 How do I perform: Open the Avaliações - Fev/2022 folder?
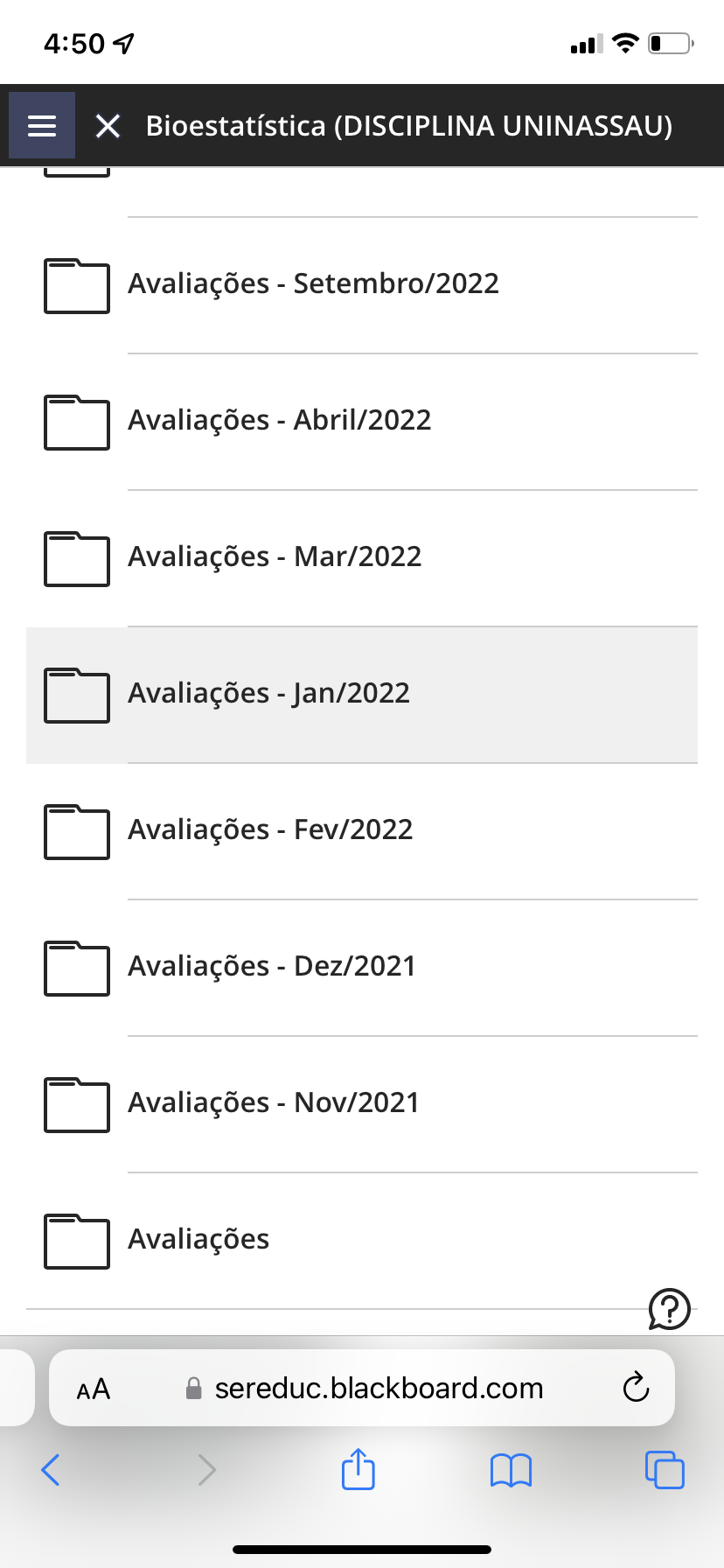click(270, 829)
